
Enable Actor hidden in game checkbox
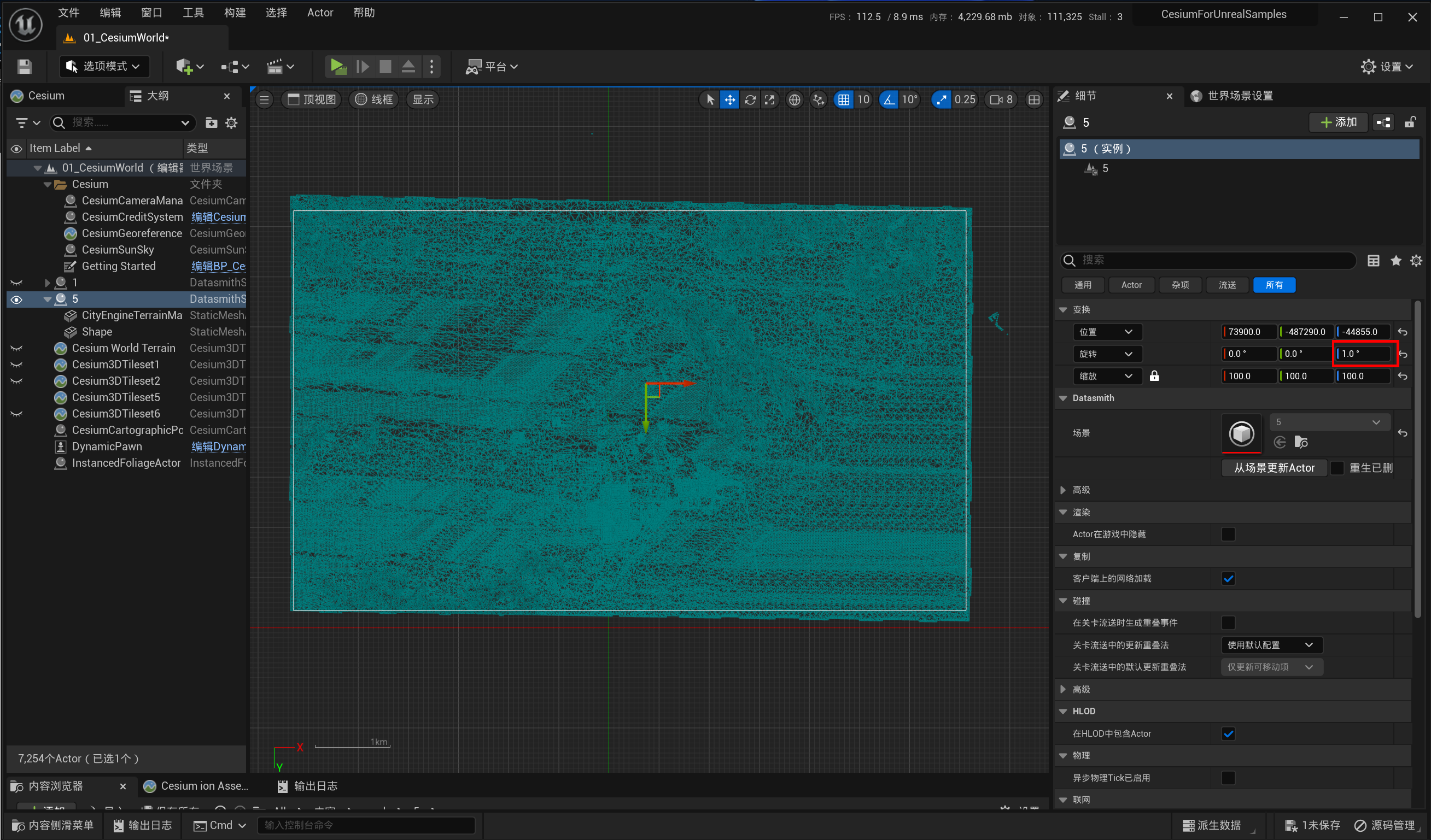1228,534
